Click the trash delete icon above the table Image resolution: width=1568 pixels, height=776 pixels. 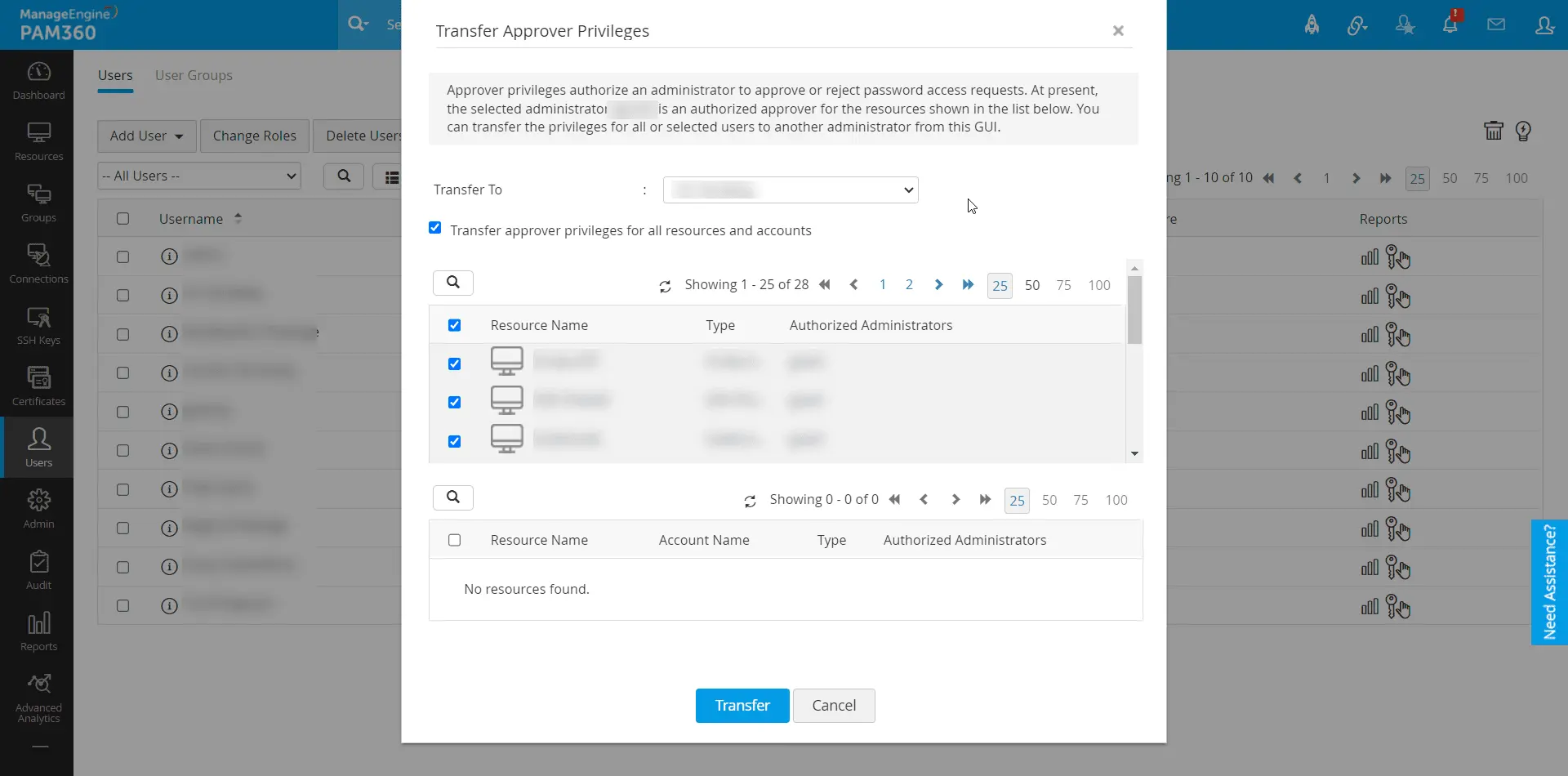pyautogui.click(x=1493, y=131)
